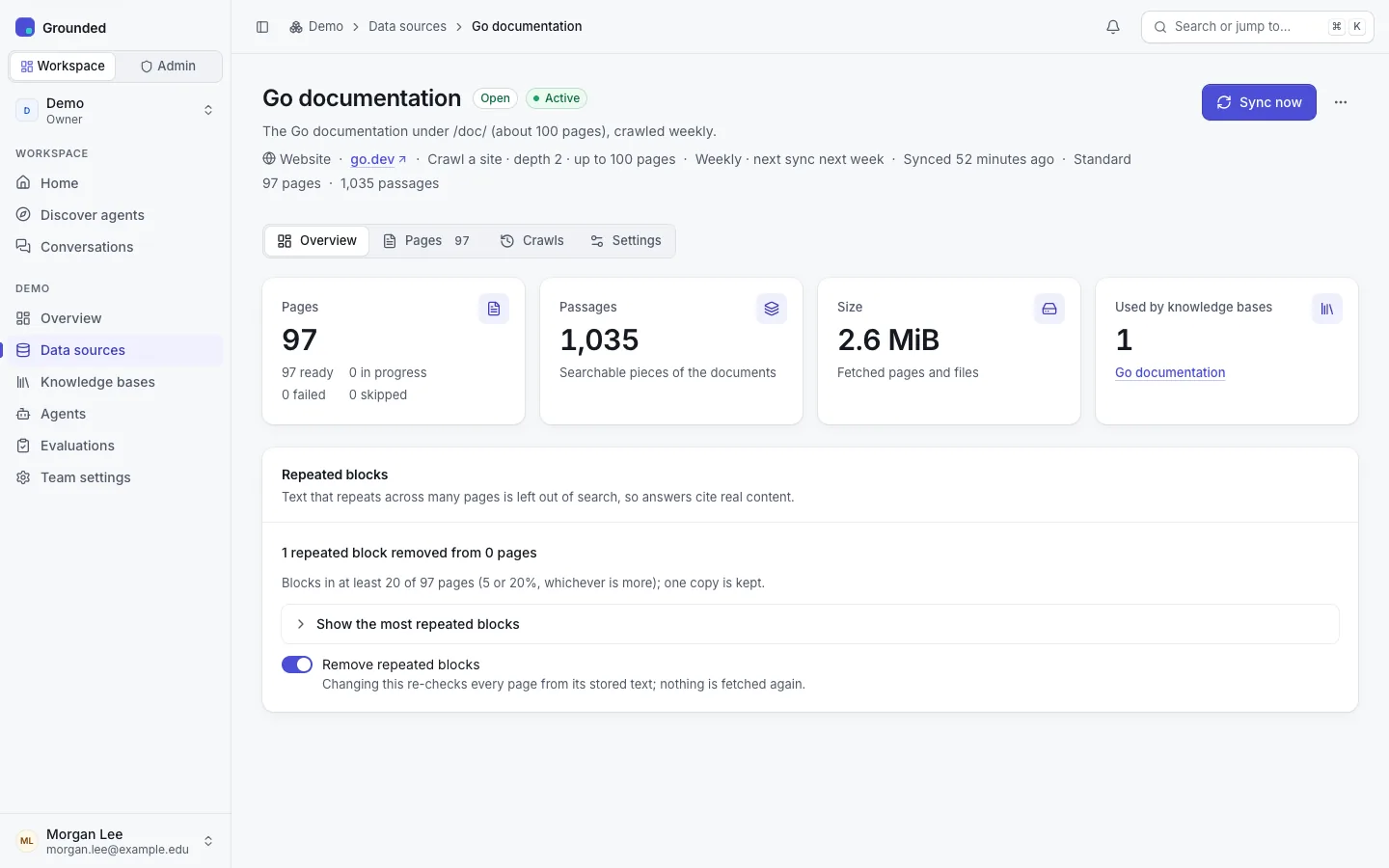1389x868 pixels.
Task: Click the "0 in progress" text
Action: click(x=388, y=372)
